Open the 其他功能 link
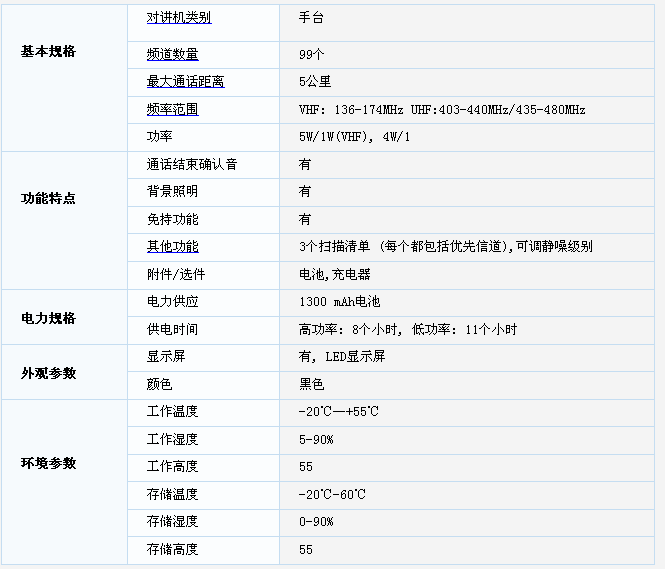This screenshot has width=665, height=569. coord(172,246)
